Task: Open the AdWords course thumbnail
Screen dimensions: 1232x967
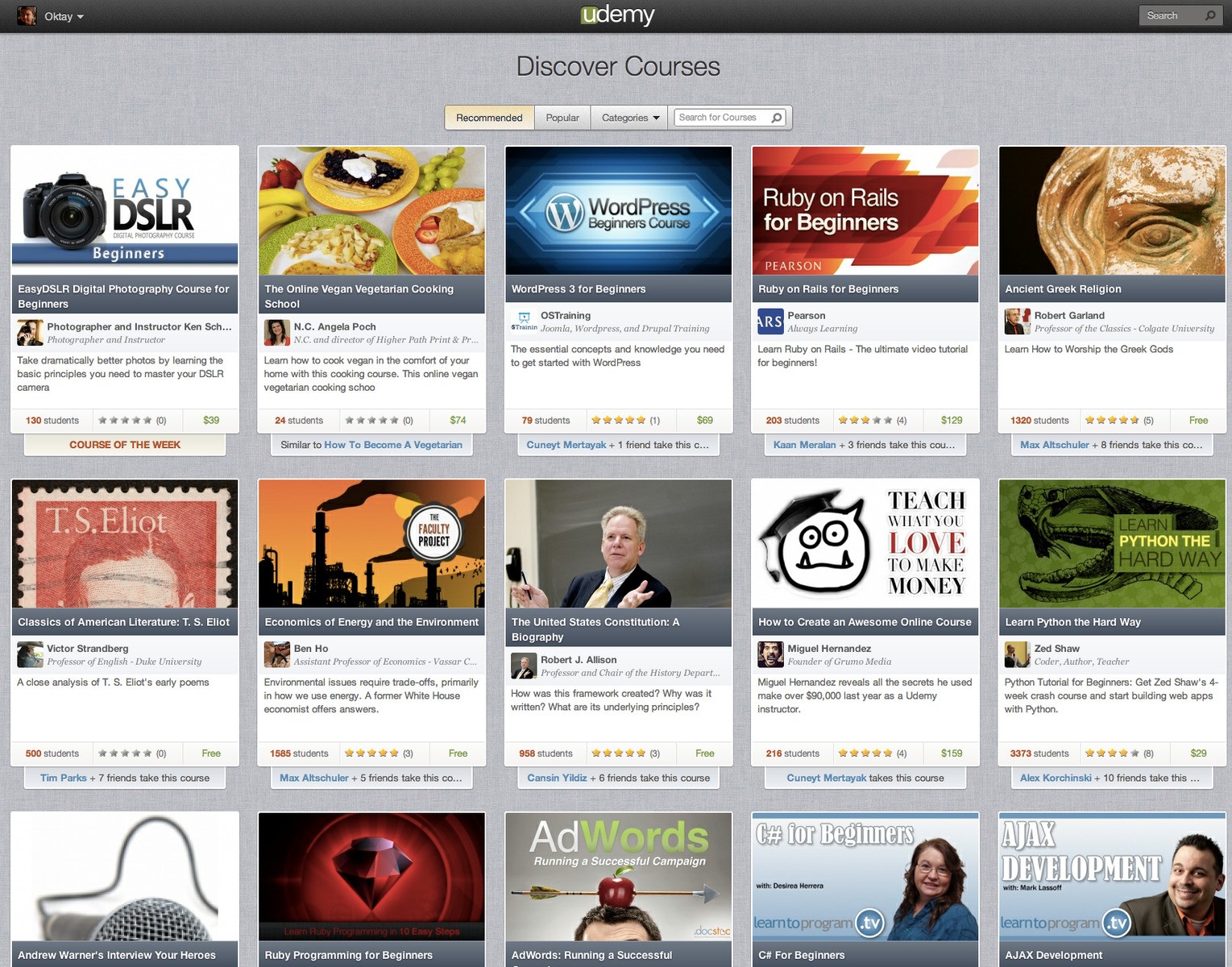Action: click(618, 877)
